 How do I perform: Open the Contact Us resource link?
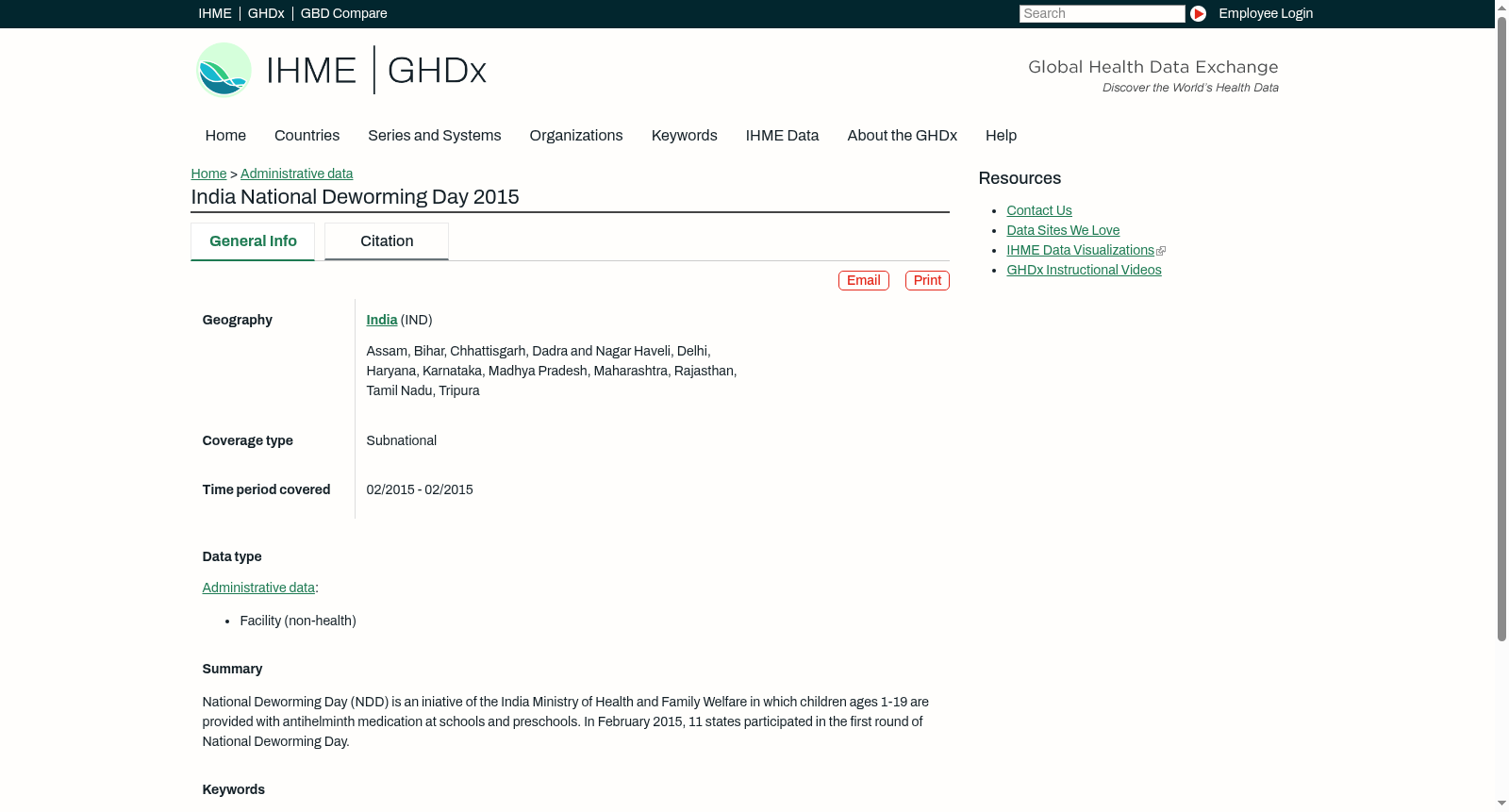point(1038,210)
